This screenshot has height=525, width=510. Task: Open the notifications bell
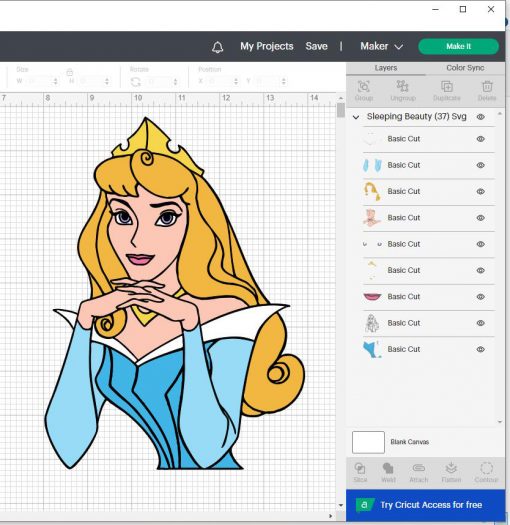[217, 47]
